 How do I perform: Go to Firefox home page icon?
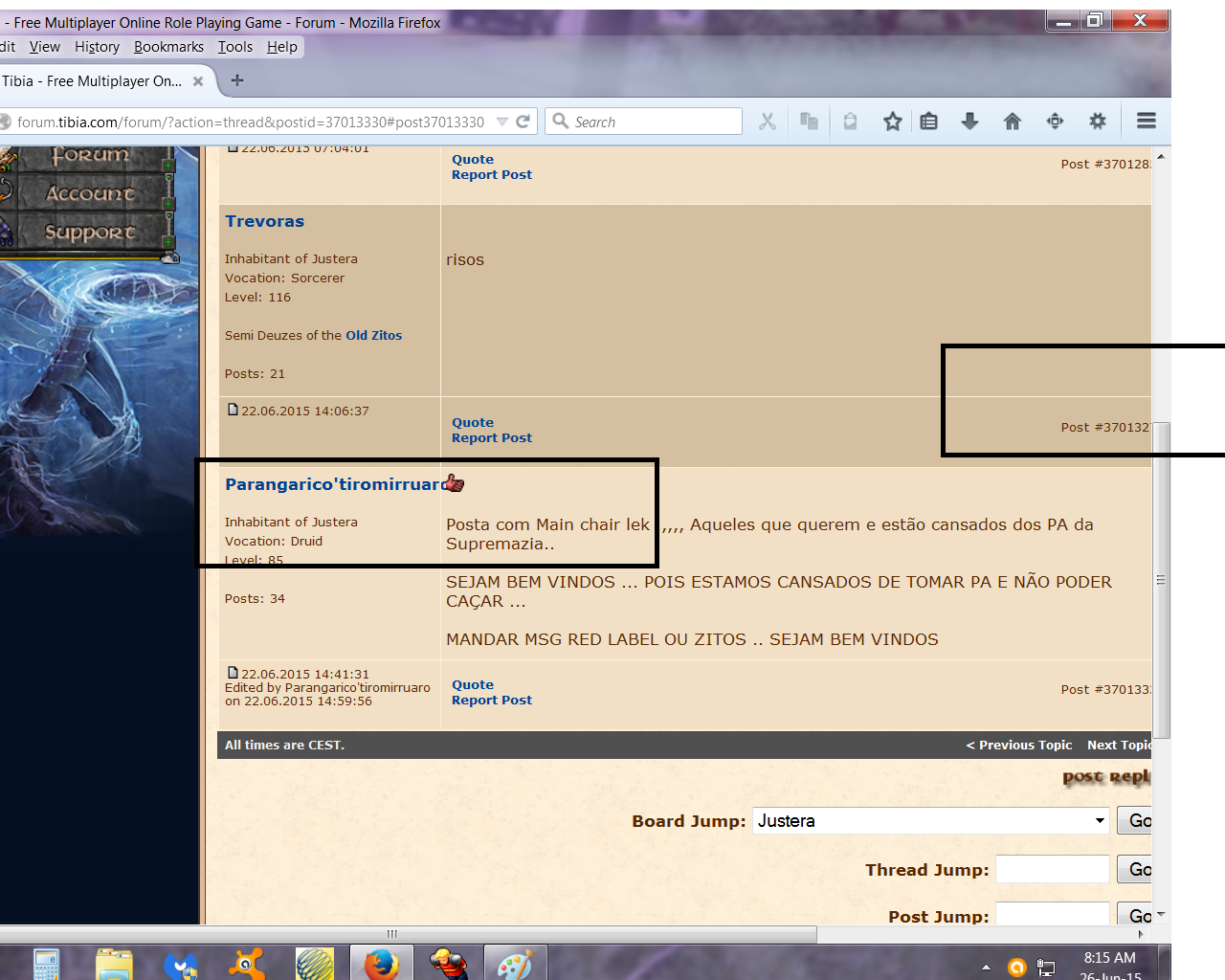point(1012,122)
